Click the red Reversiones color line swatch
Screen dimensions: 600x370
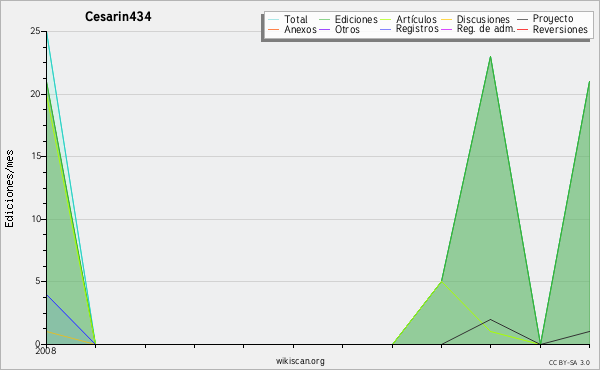pyautogui.click(x=522, y=29)
